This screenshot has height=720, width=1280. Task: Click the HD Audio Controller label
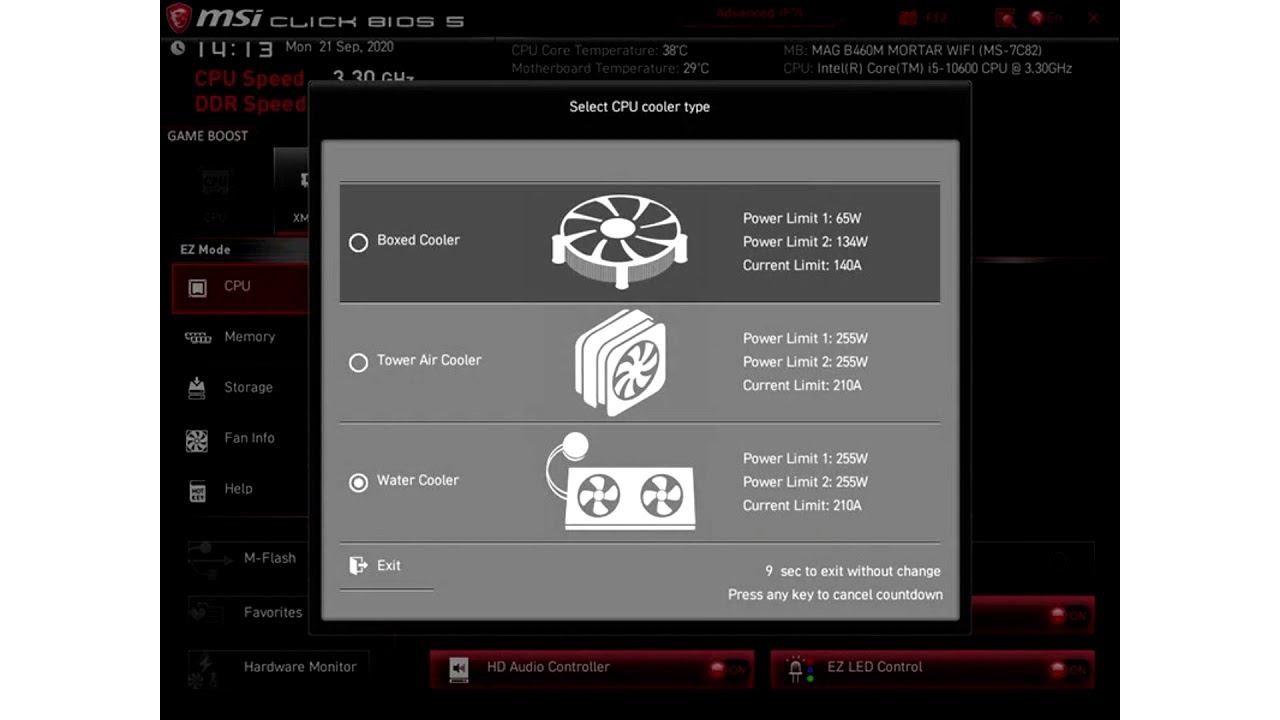coord(548,667)
